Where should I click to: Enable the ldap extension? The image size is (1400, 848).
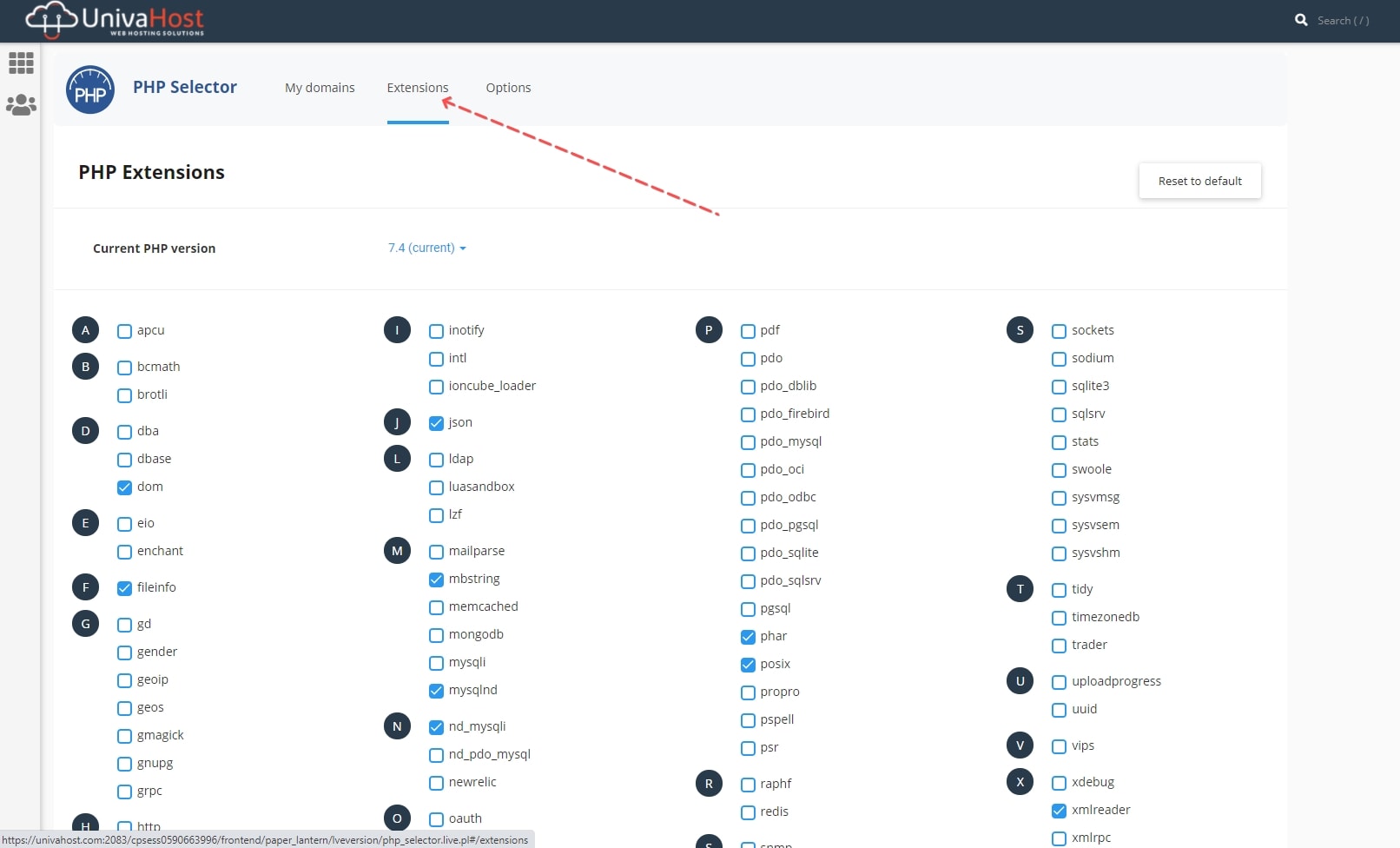coord(436,460)
